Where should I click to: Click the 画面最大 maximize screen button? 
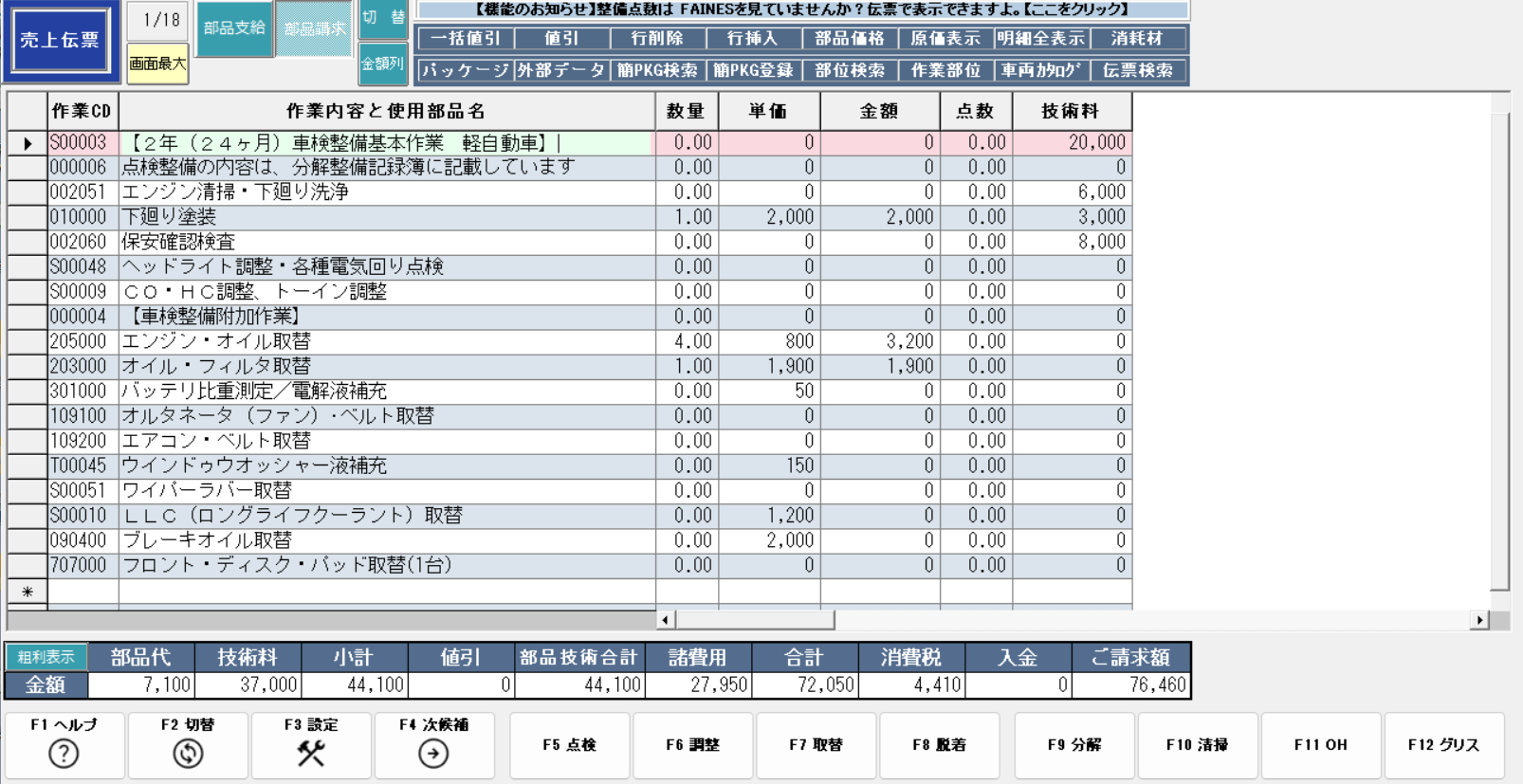157,64
